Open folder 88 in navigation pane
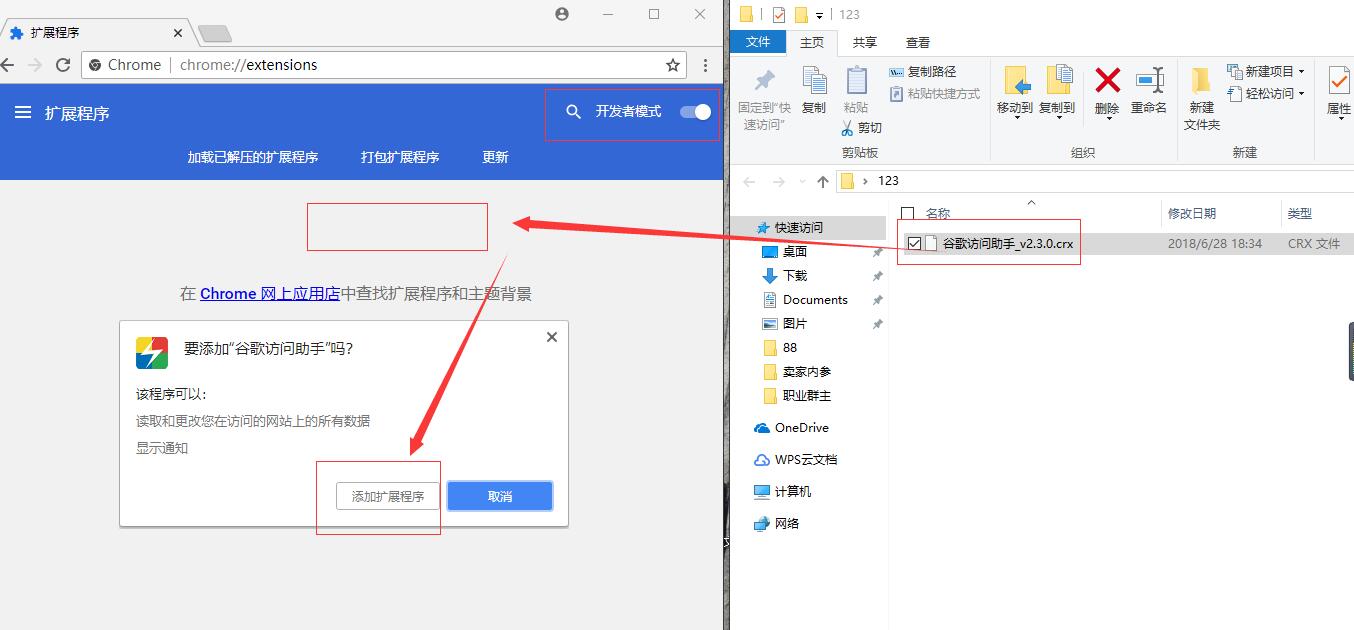1354x630 pixels. click(x=790, y=347)
